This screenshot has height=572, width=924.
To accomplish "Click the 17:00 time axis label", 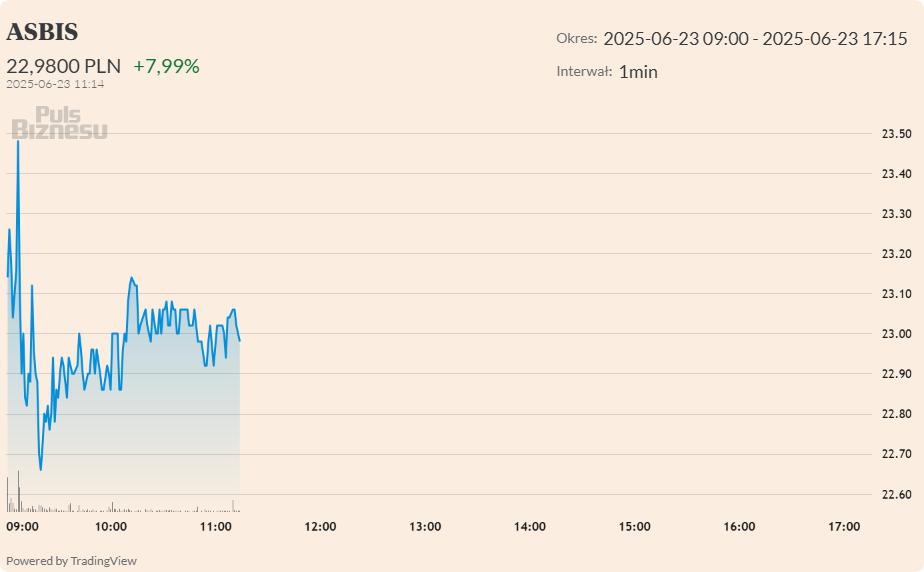I will 844,527.
